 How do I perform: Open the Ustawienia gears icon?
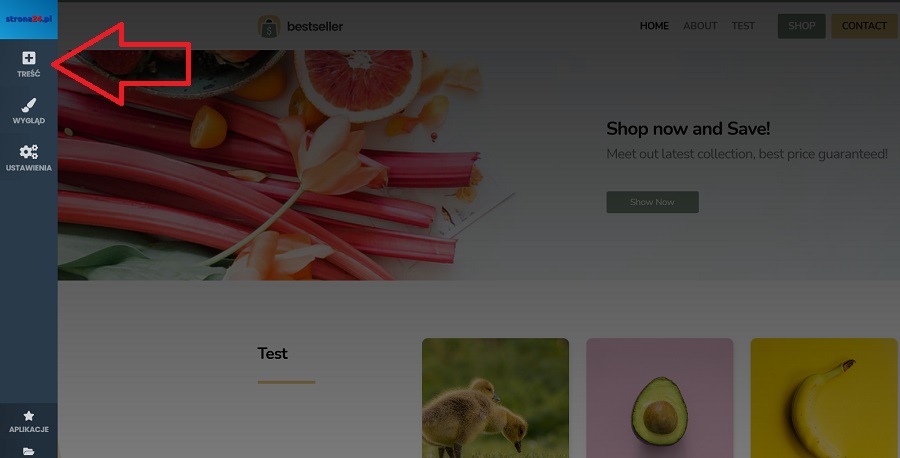pyautogui.click(x=29, y=152)
